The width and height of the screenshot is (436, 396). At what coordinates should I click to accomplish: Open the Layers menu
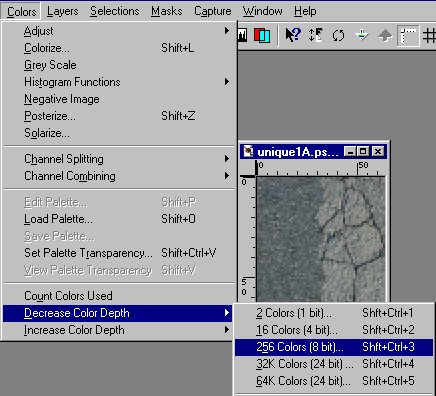[63, 11]
